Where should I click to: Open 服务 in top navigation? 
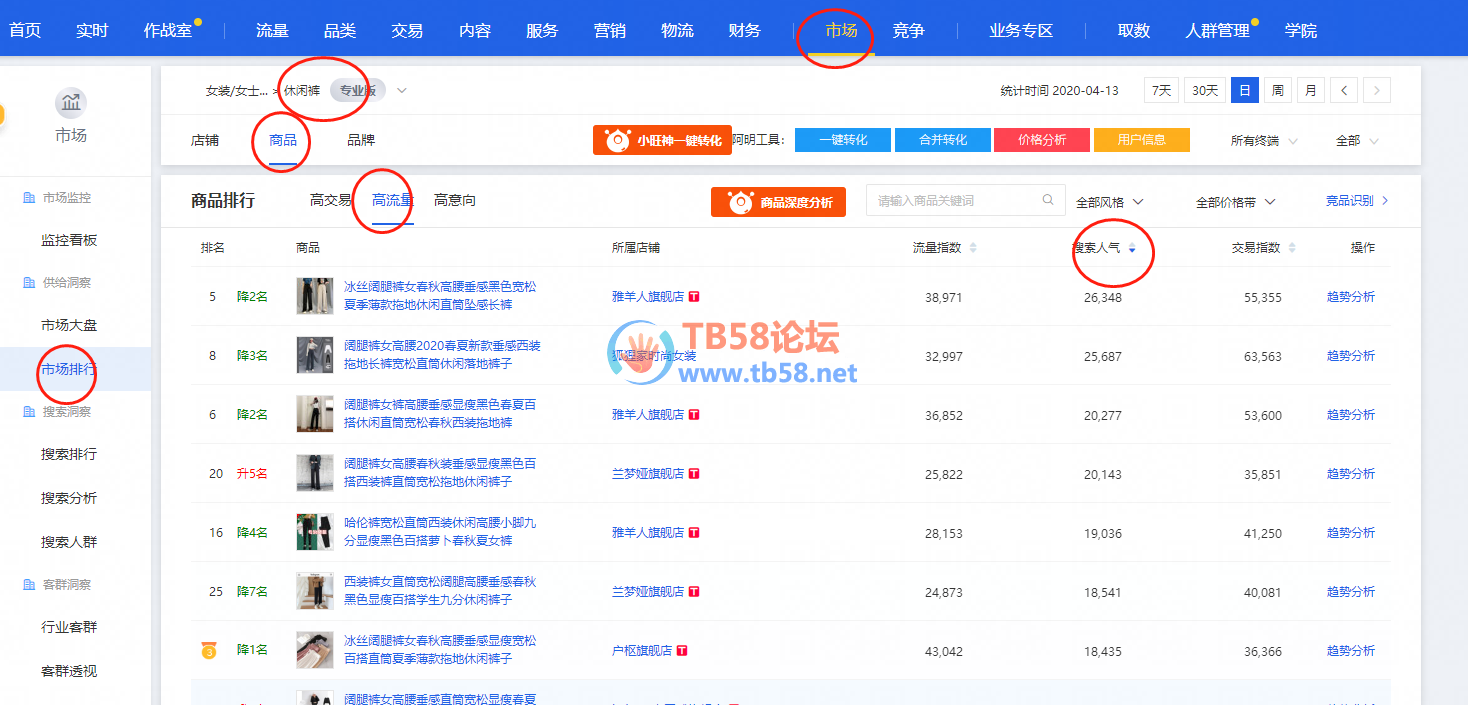click(542, 31)
